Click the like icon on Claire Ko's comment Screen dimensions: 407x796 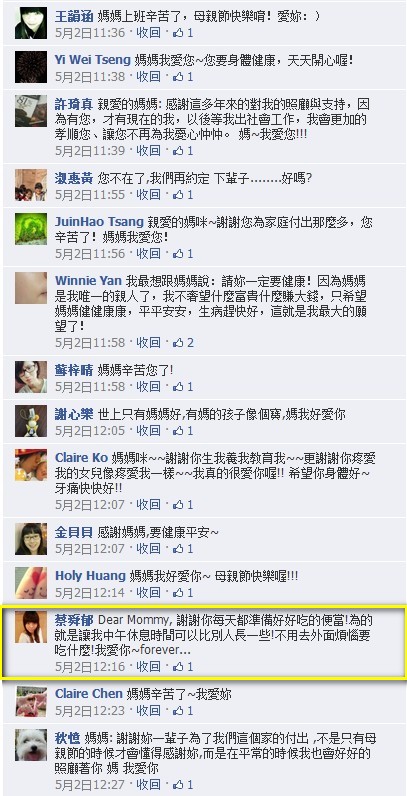pyautogui.click(x=178, y=505)
